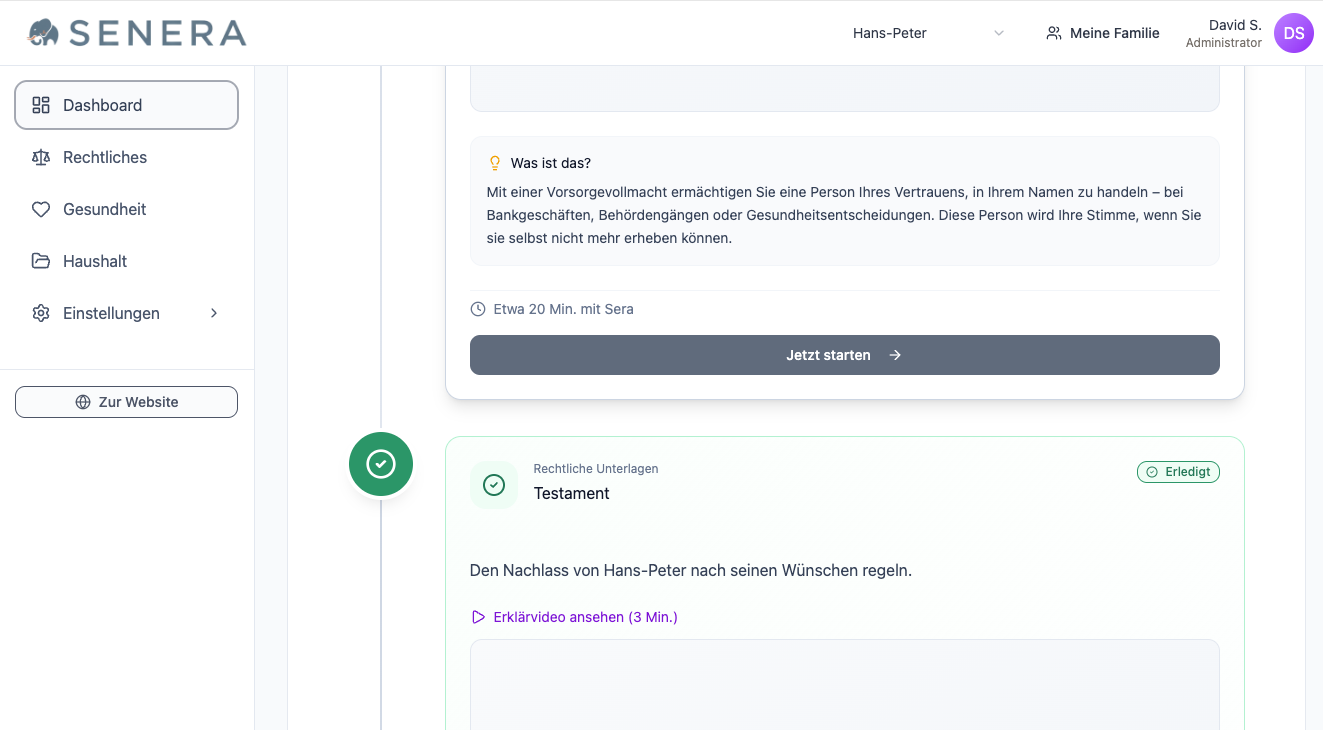Screen dimensions: 1323x730
Task: Click the lightbulb icon beside Was ist das?
Action: tap(494, 163)
